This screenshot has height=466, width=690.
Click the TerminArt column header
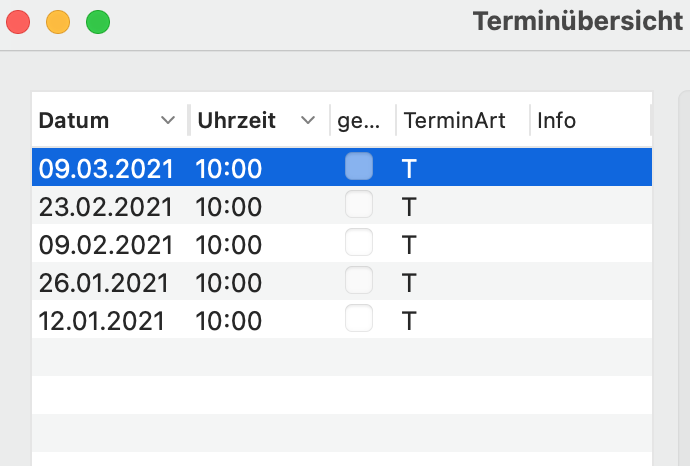click(x=455, y=121)
